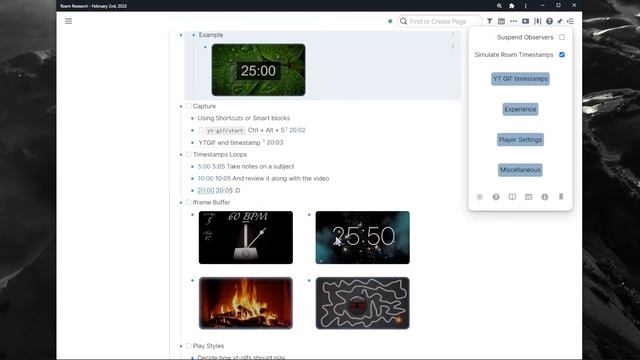The image size is (640, 360).
Task: Open the Player Settings submenu
Action: pos(520,140)
